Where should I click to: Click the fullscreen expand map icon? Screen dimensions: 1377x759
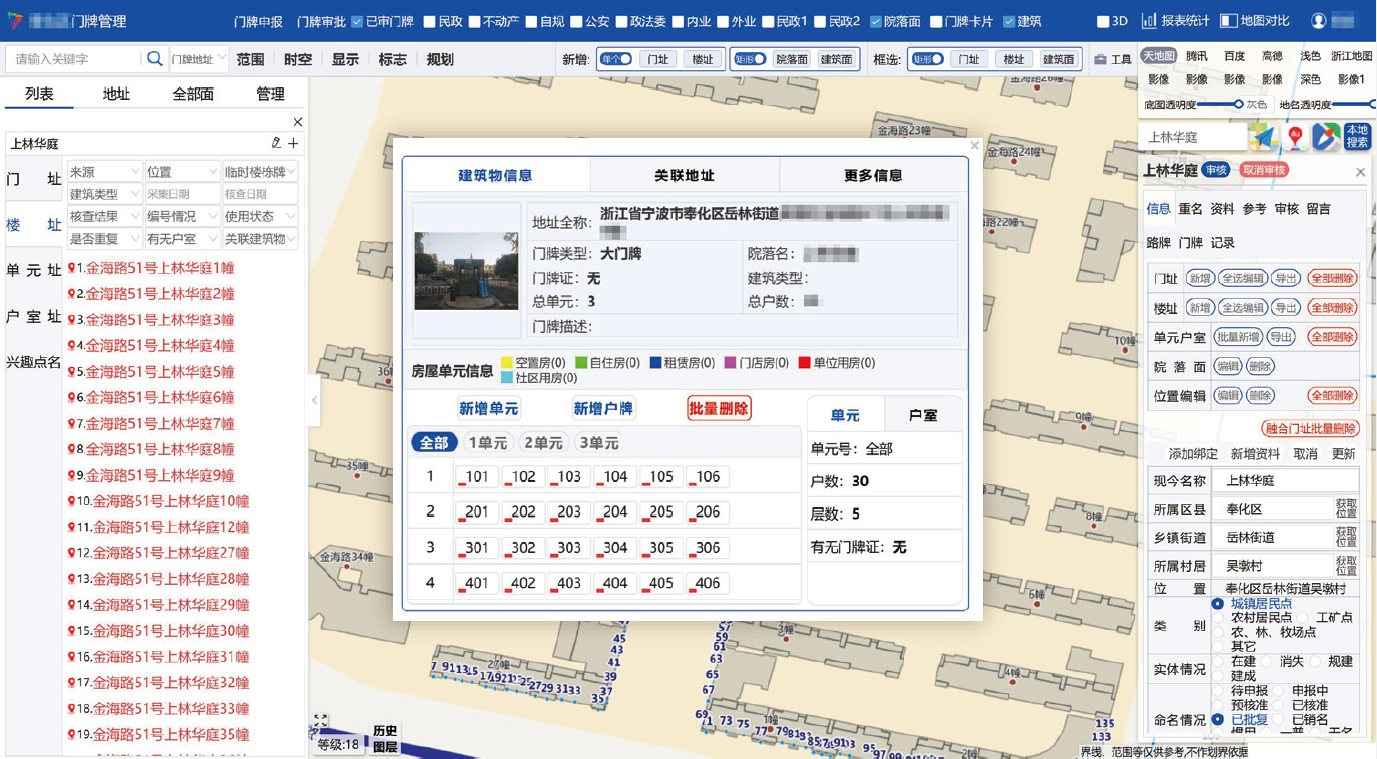(x=320, y=721)
